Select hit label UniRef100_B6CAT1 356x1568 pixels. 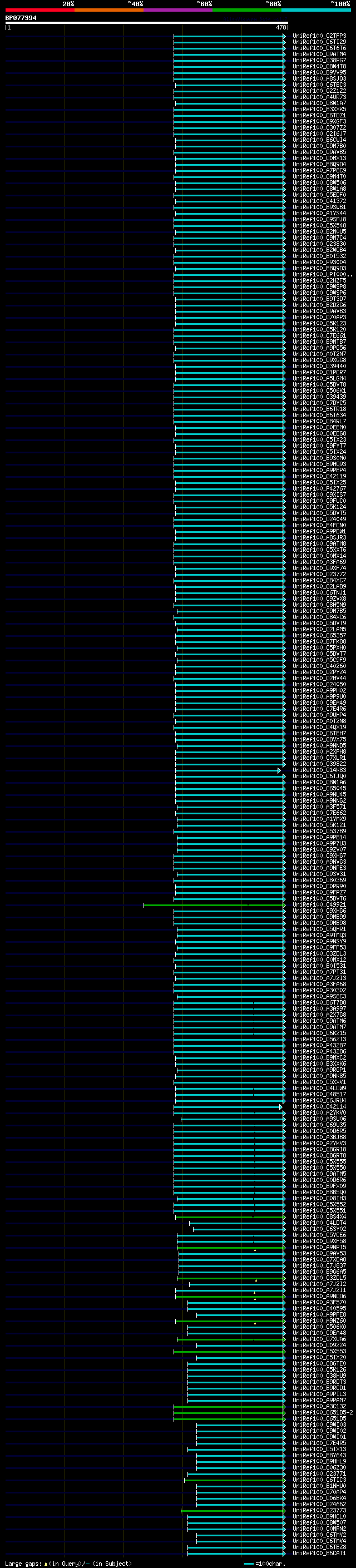click(319, 1553)
